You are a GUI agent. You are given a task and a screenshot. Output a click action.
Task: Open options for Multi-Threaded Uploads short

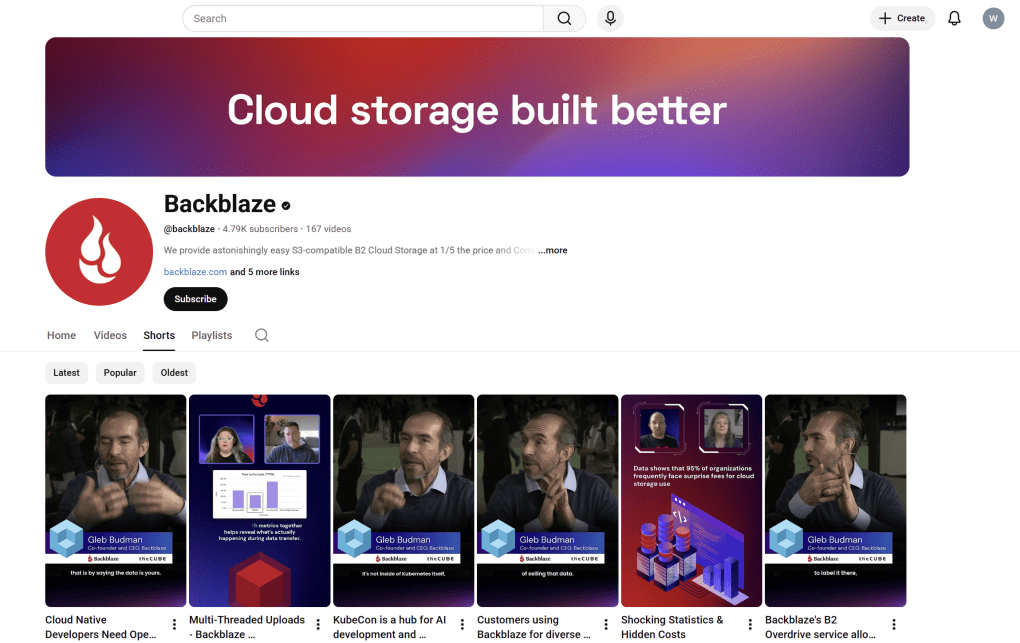point(318,625)
